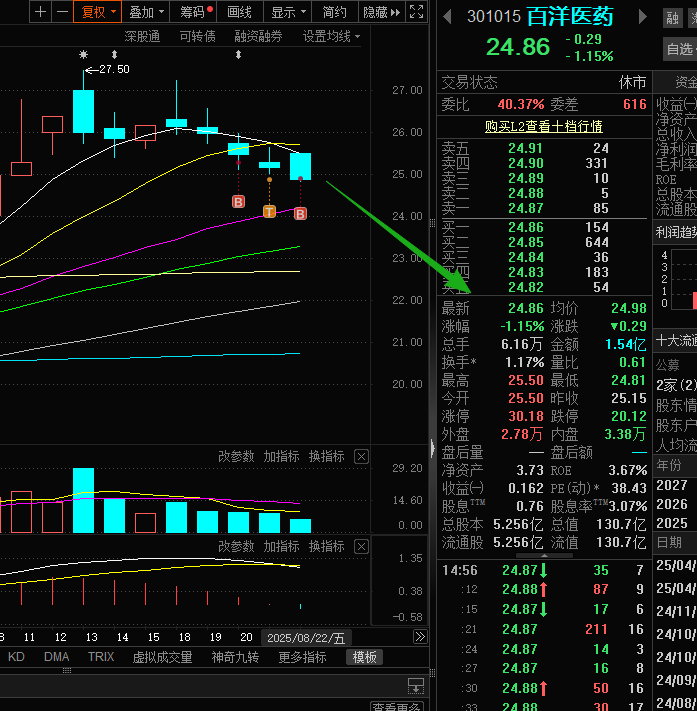Screen dimensions: 697x711
Task: Click volume panel 改参数
Action: (x=236, y=456)
